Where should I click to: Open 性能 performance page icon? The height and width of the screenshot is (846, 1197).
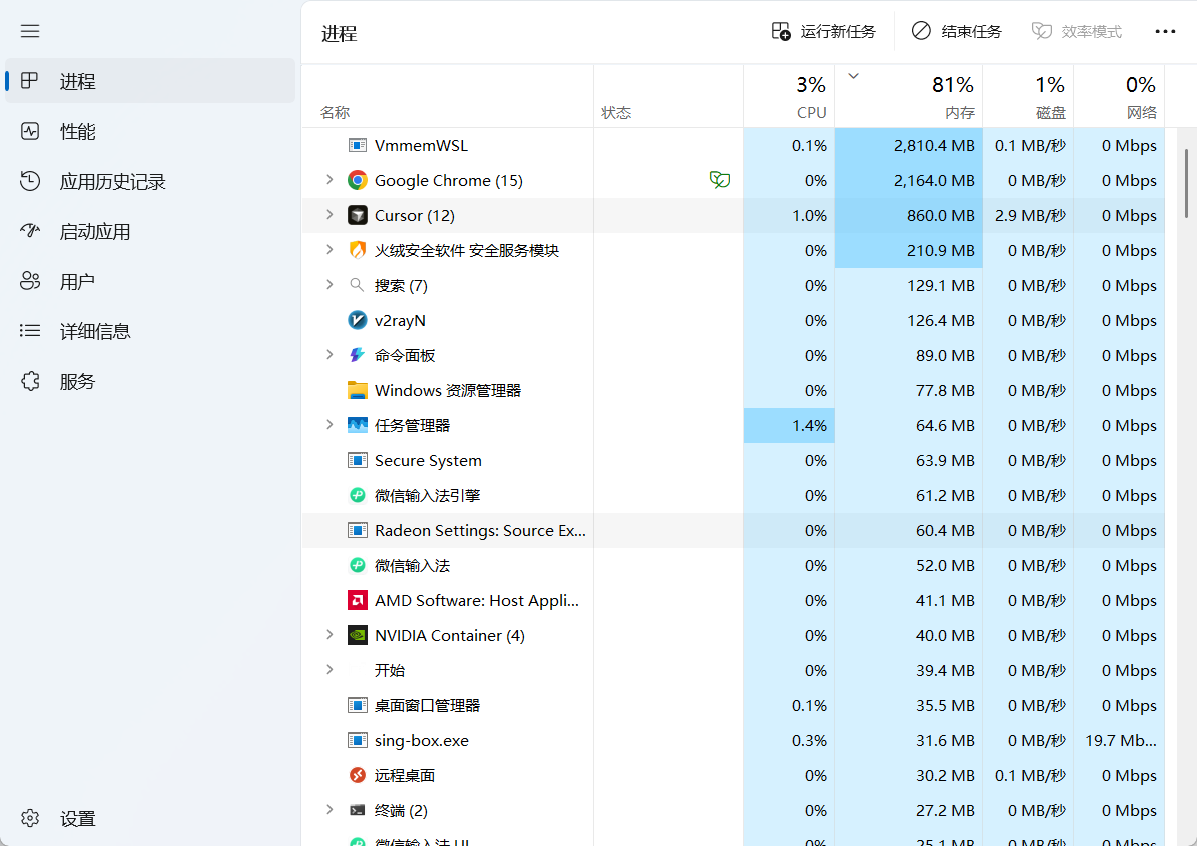pyautogui.click(x=30, y=131)
